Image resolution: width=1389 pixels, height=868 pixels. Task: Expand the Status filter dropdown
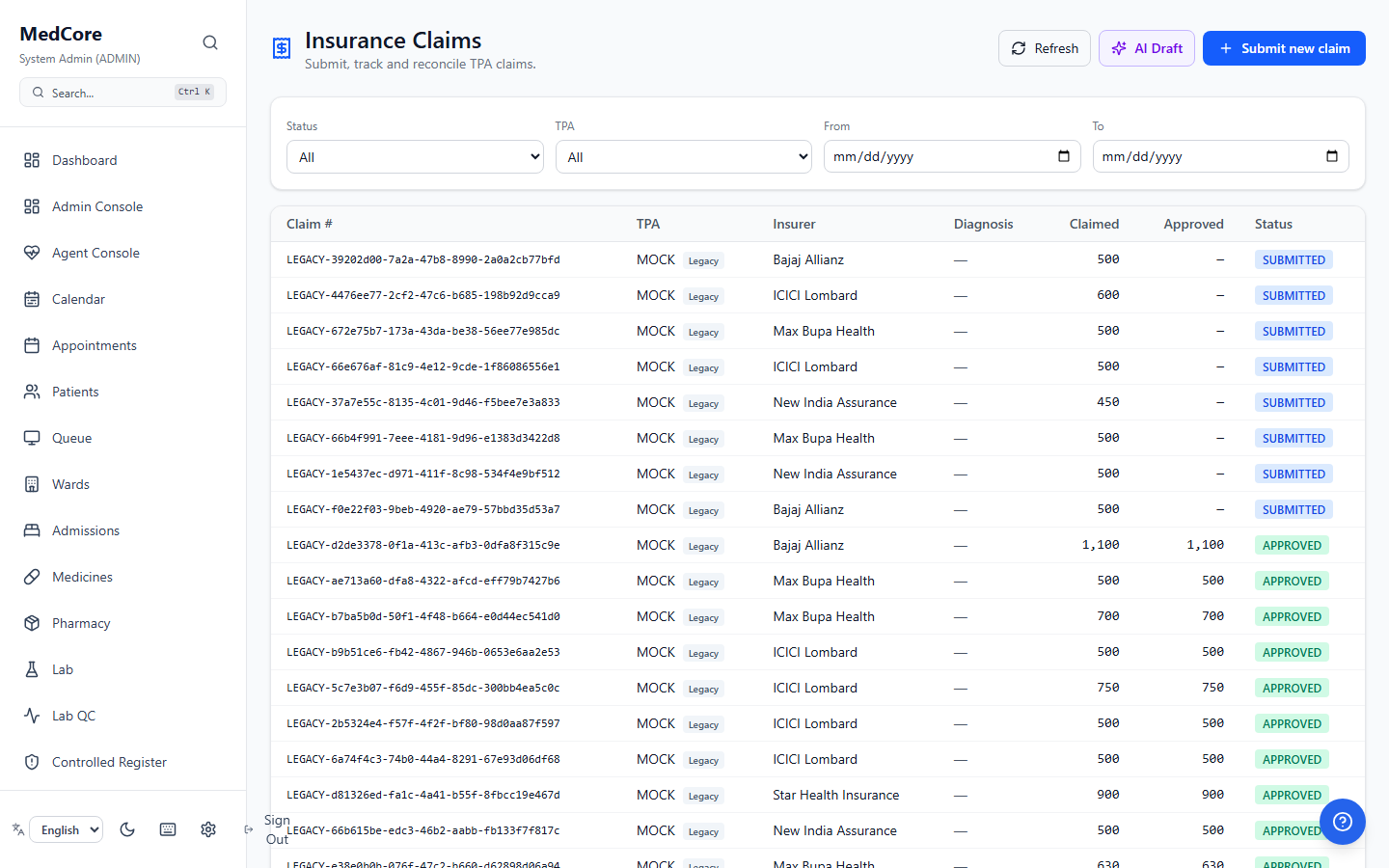point(415,157)
